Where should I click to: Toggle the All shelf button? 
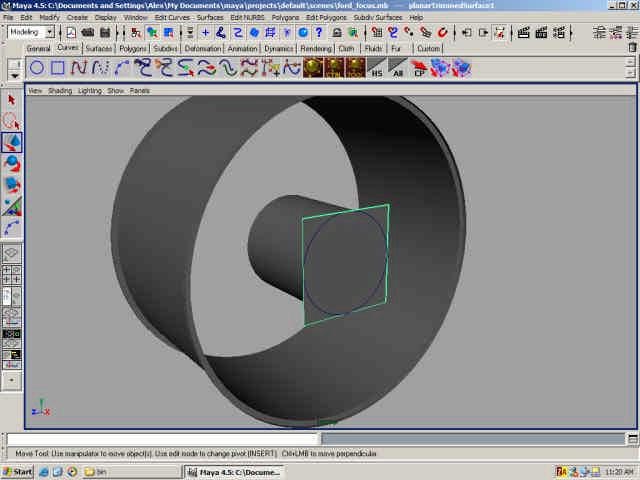click(398, 68)
